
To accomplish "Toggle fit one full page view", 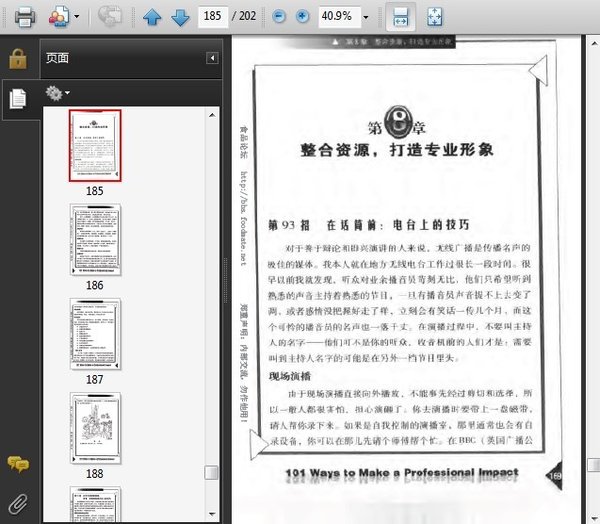I will point(435,17).
